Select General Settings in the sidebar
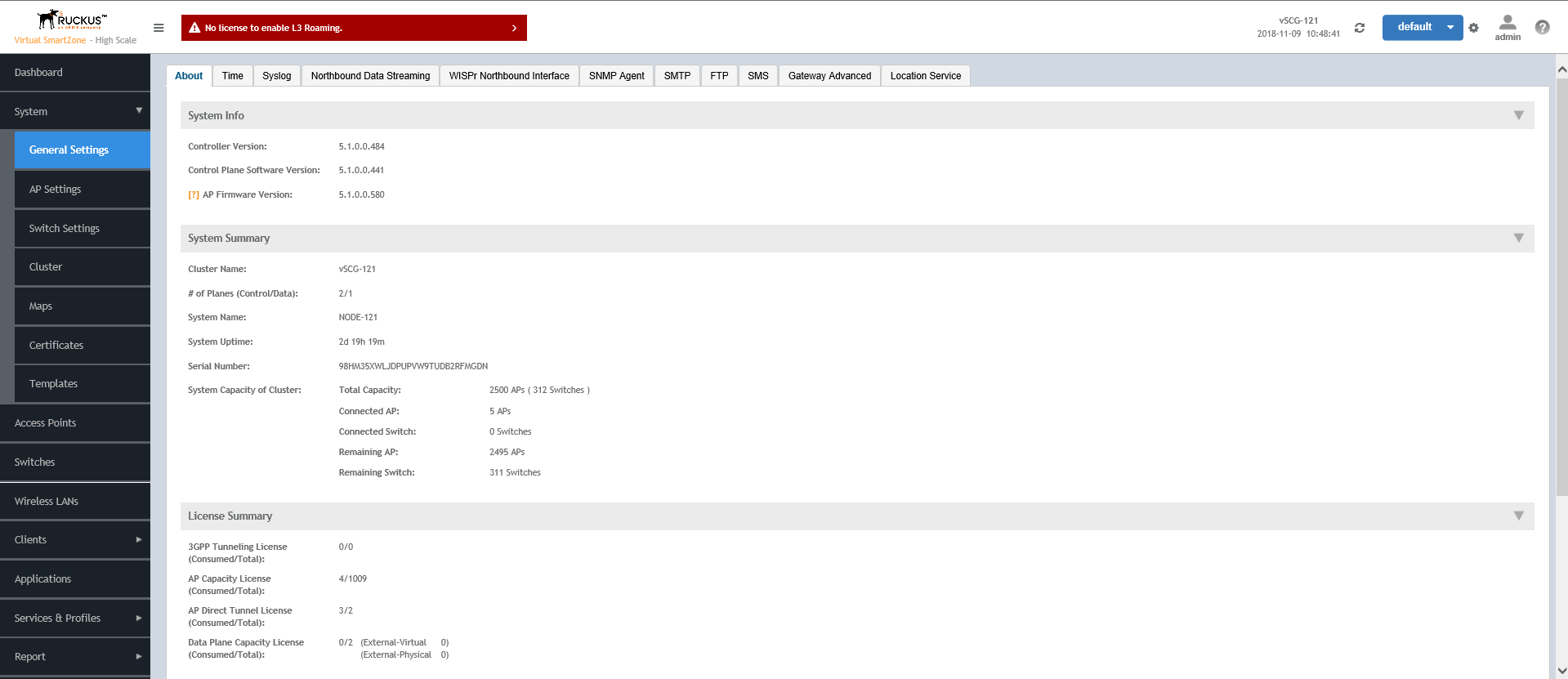This screenshot has width=1568, height=679. (x=83, y=150)
